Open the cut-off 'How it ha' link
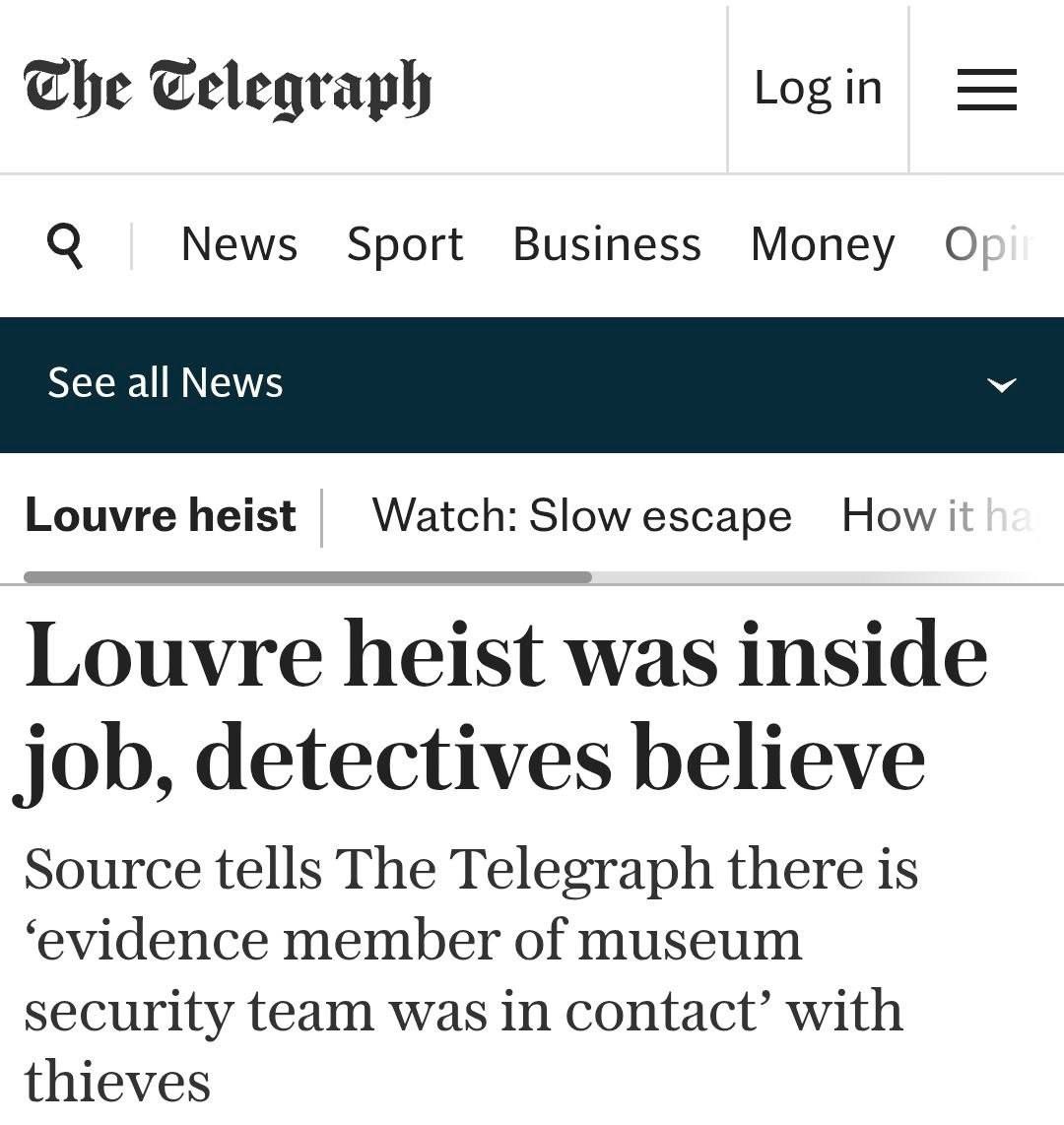The image size is (1064, 1125). 936,515
